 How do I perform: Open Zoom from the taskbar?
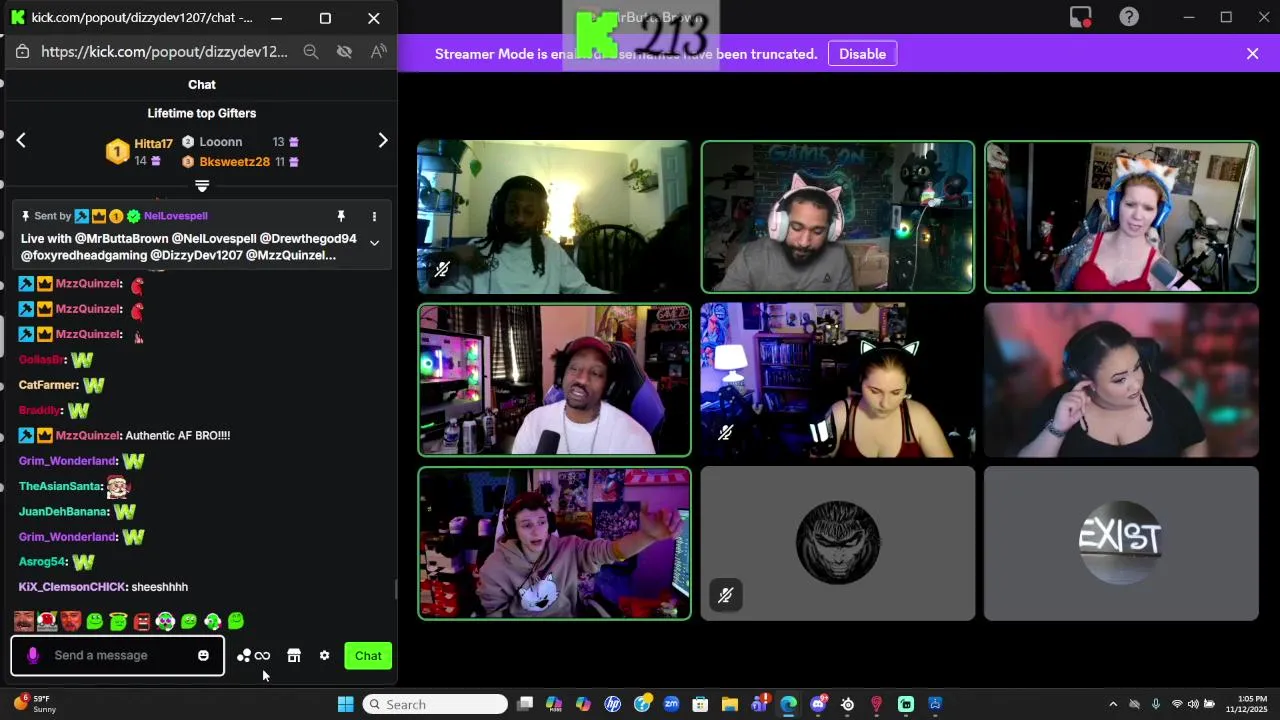click(x=671, y=704)
